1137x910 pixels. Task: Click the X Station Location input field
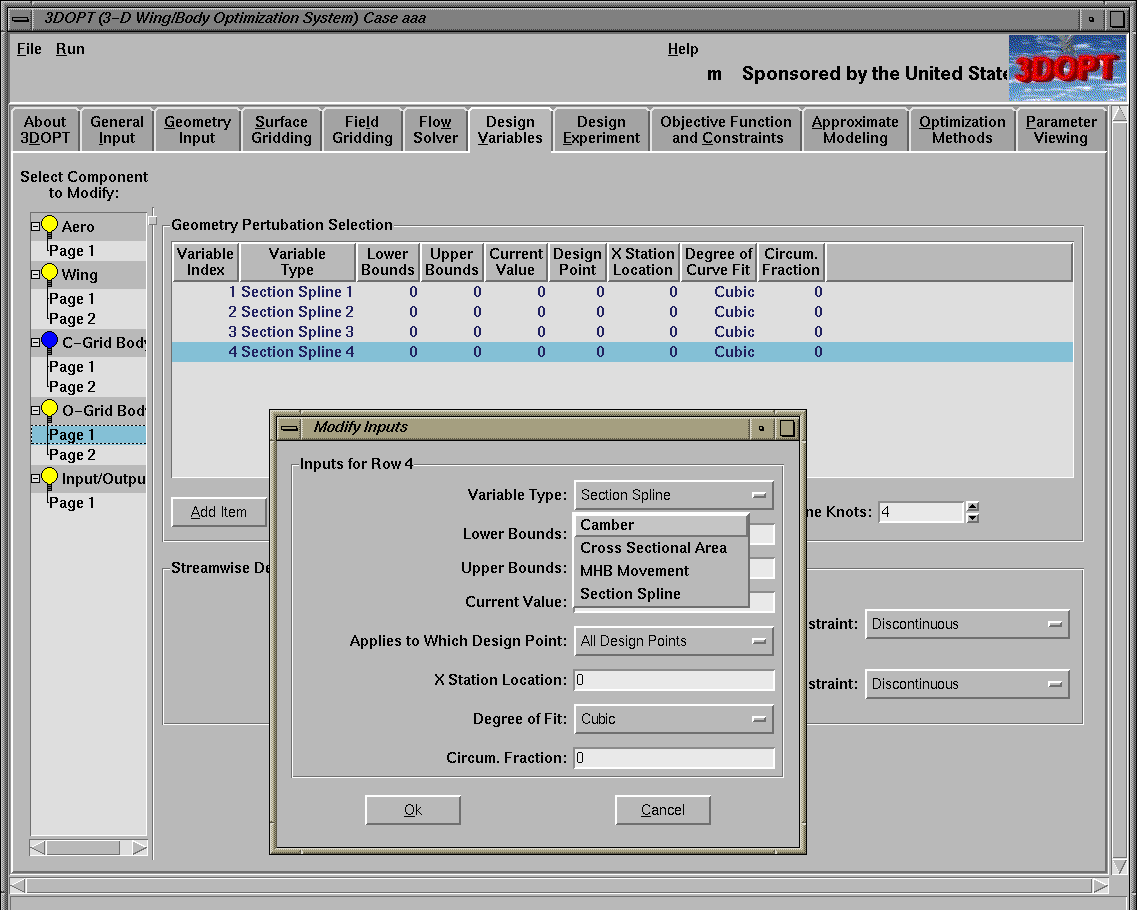click(x=674, y=680)
